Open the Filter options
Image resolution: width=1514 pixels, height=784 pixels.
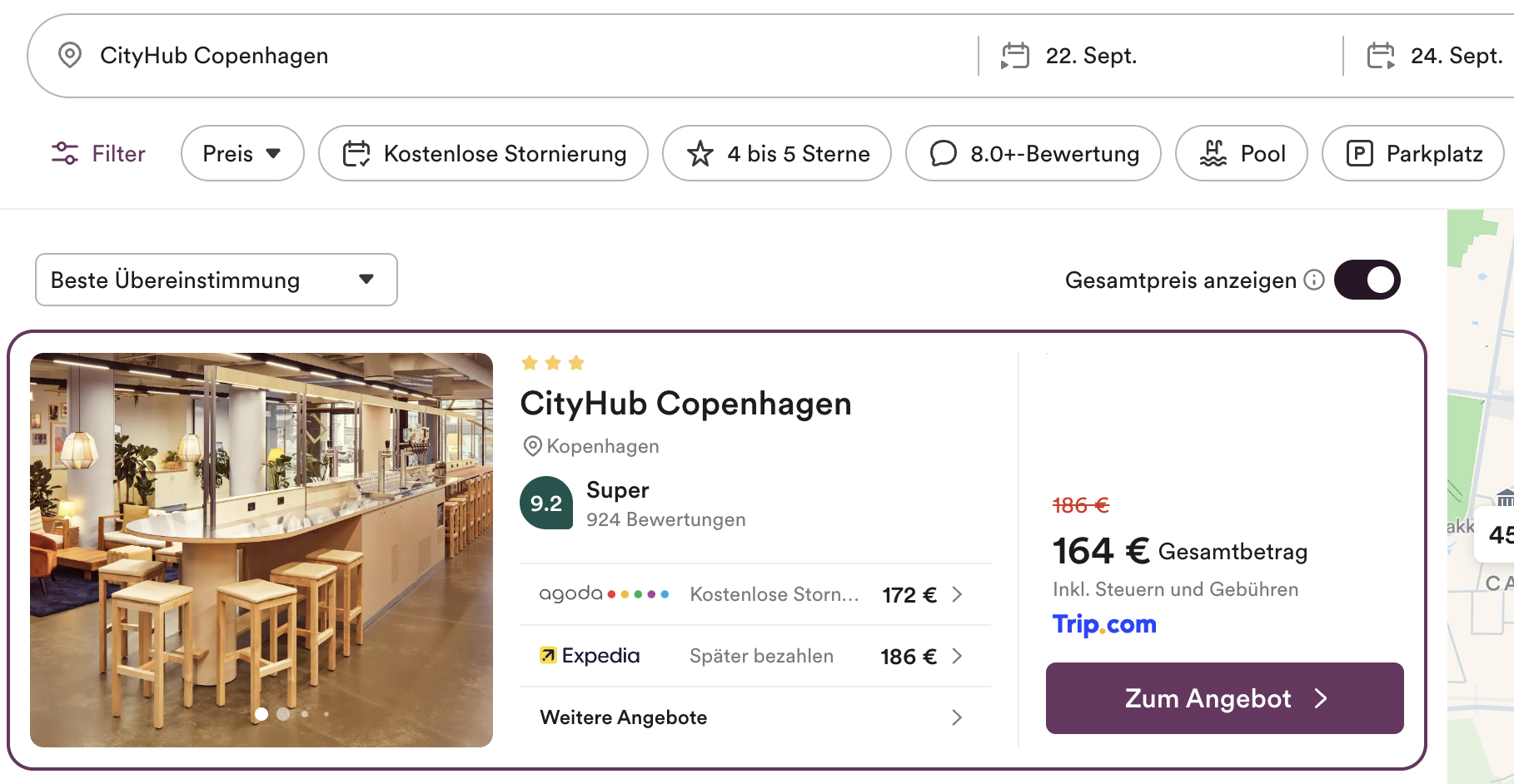(98, 153)
